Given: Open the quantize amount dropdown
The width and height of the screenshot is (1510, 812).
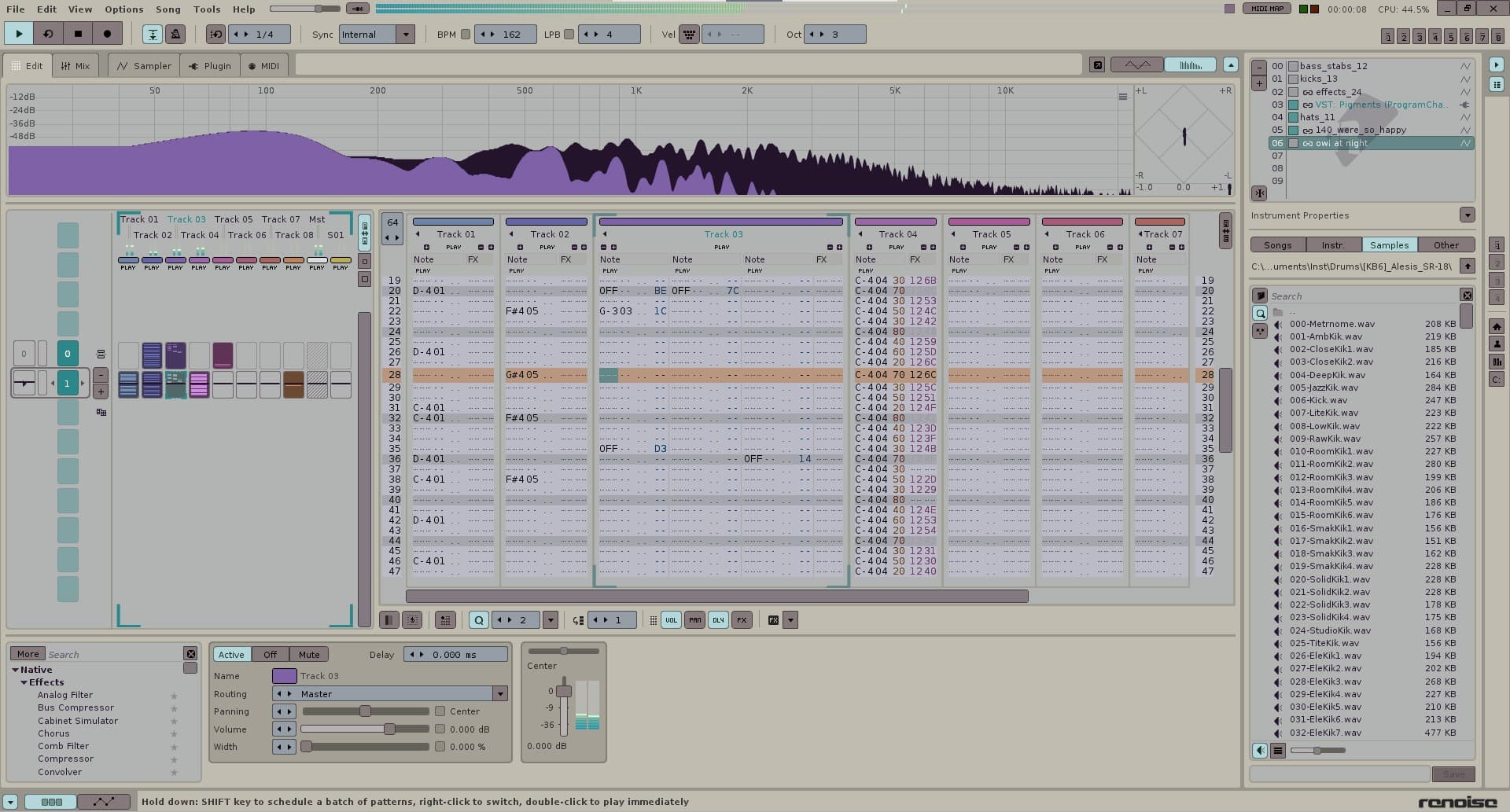Looking at the screenshot, I should (x=551, y=620).
